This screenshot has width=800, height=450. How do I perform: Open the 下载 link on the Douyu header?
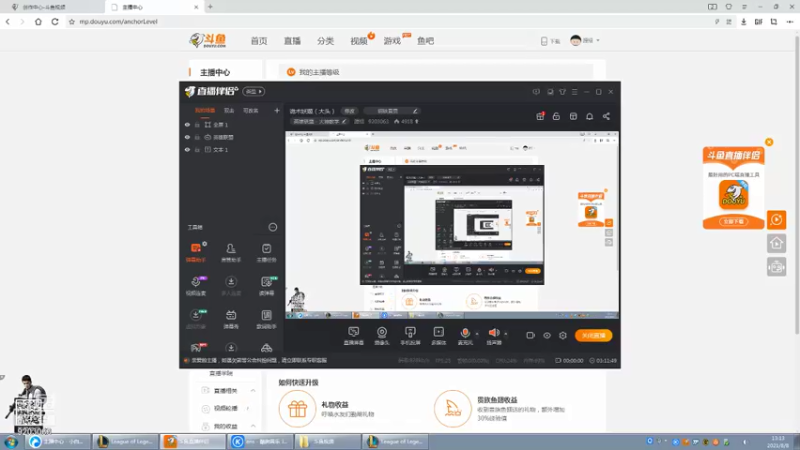click(551, 41)
